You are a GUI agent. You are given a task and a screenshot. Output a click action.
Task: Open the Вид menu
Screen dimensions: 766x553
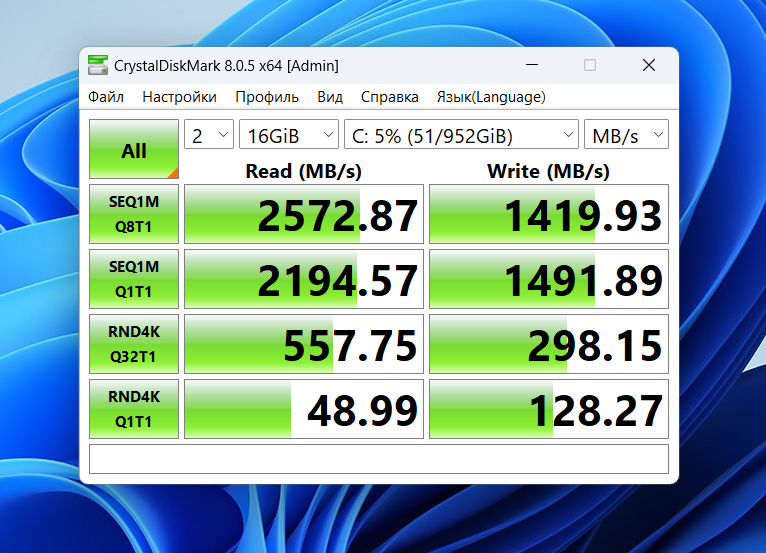(x=330, y=97)
